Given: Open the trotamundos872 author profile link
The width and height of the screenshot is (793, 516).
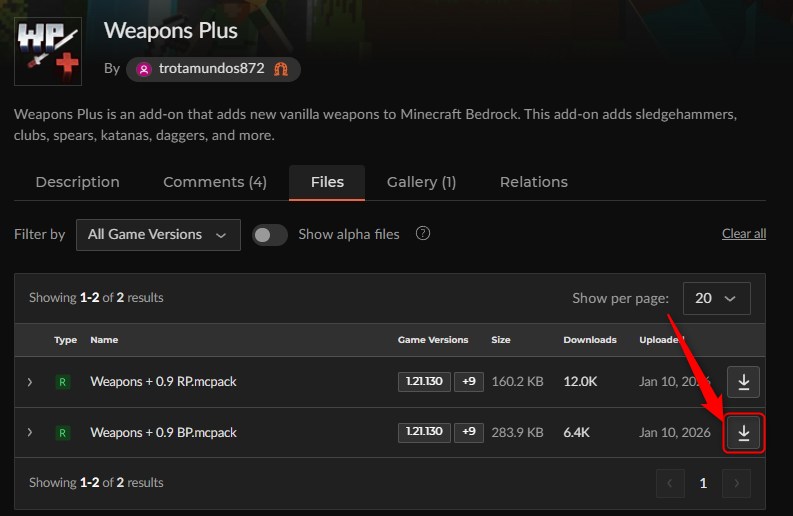Looking at the screenshot, I should click(x=211, y=69).
